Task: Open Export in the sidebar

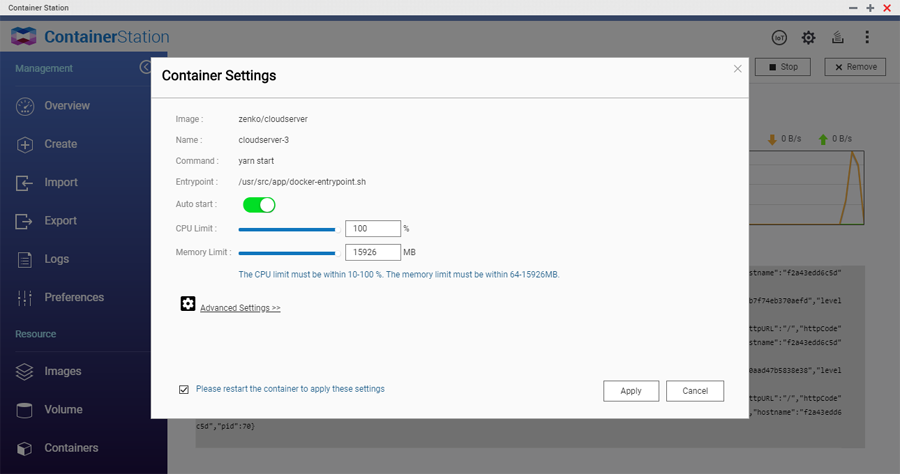Action: (x=60, y=221)
